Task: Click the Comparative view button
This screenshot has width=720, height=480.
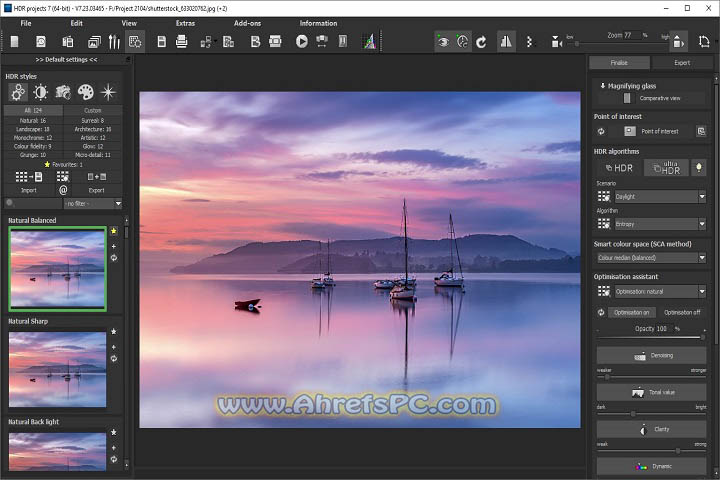Action: click(652, 98)
